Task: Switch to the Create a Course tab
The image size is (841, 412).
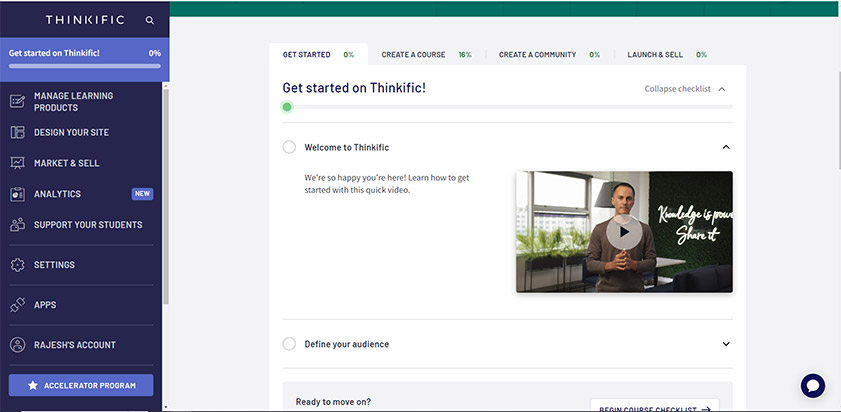Action: (426, 55)
